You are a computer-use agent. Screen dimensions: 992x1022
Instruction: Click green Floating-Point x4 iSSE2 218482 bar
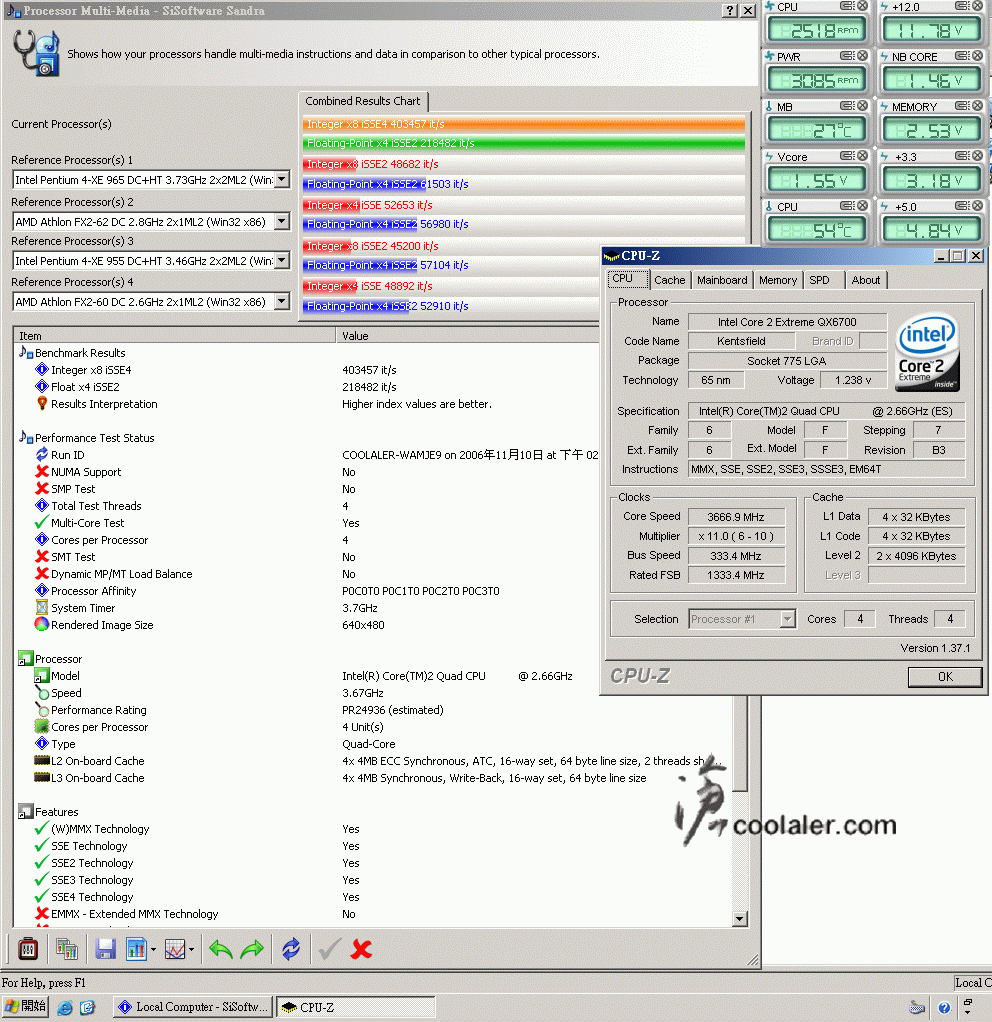524,143
